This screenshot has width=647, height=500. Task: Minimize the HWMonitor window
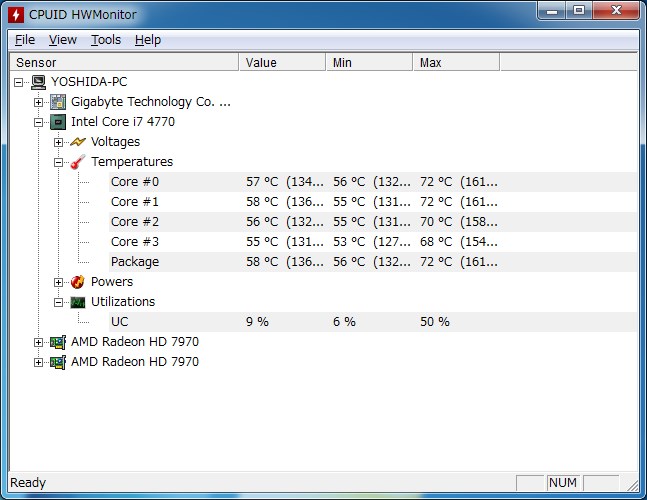click(552, 10)
